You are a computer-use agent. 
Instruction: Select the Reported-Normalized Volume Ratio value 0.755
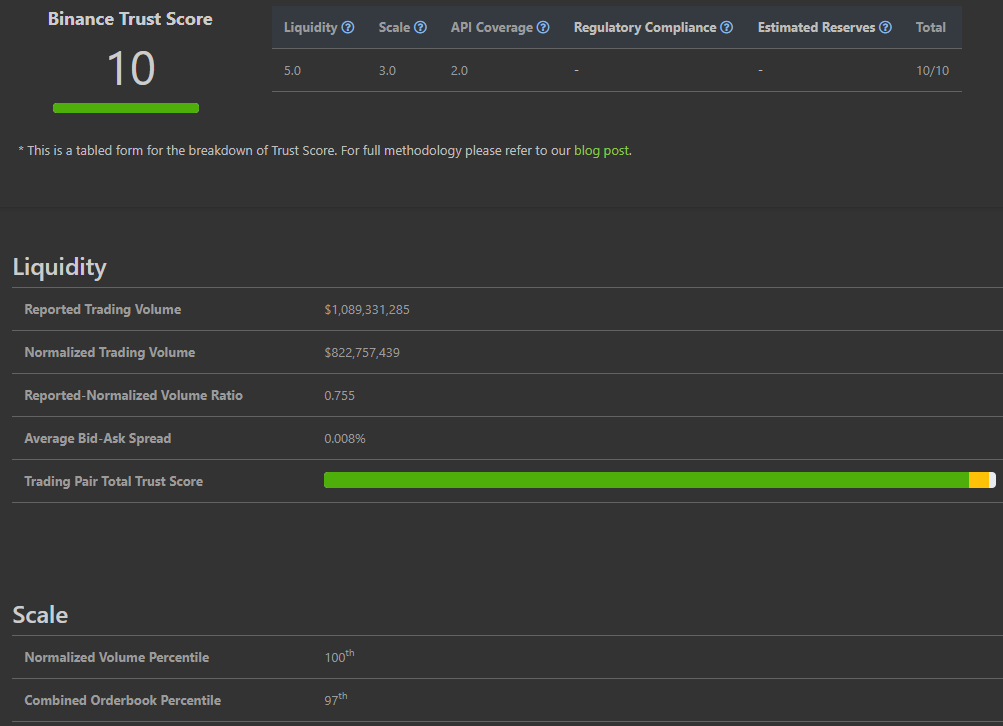tap(339, 396)
